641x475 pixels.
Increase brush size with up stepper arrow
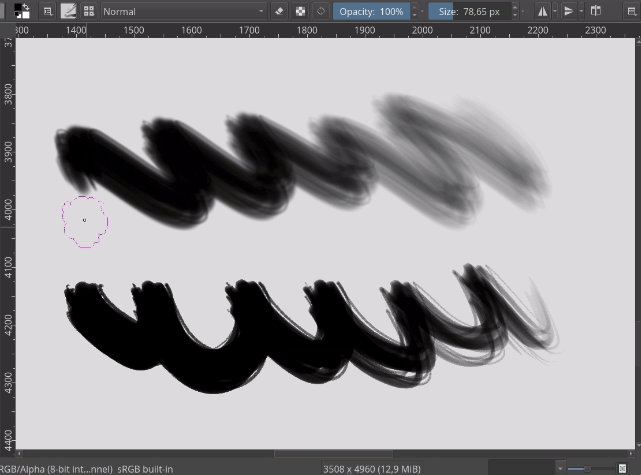tap(515, 7)
